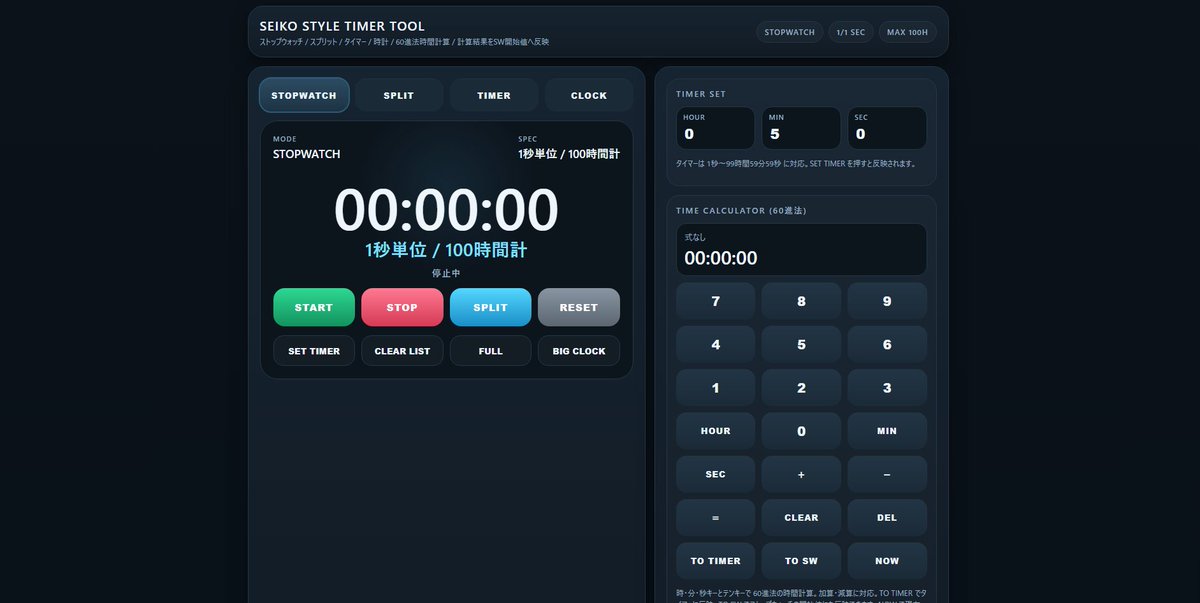Screen dimensions: 1200x603
Task: Insert current time with NOW button
Action: click(x=887, y=561)
